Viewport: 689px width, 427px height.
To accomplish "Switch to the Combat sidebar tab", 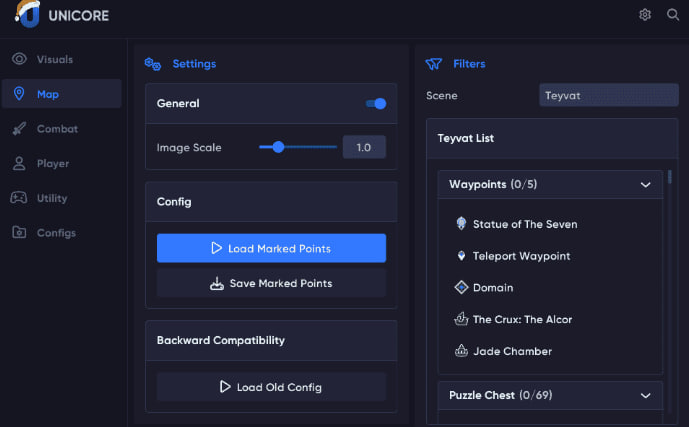I will pos(57,129).
